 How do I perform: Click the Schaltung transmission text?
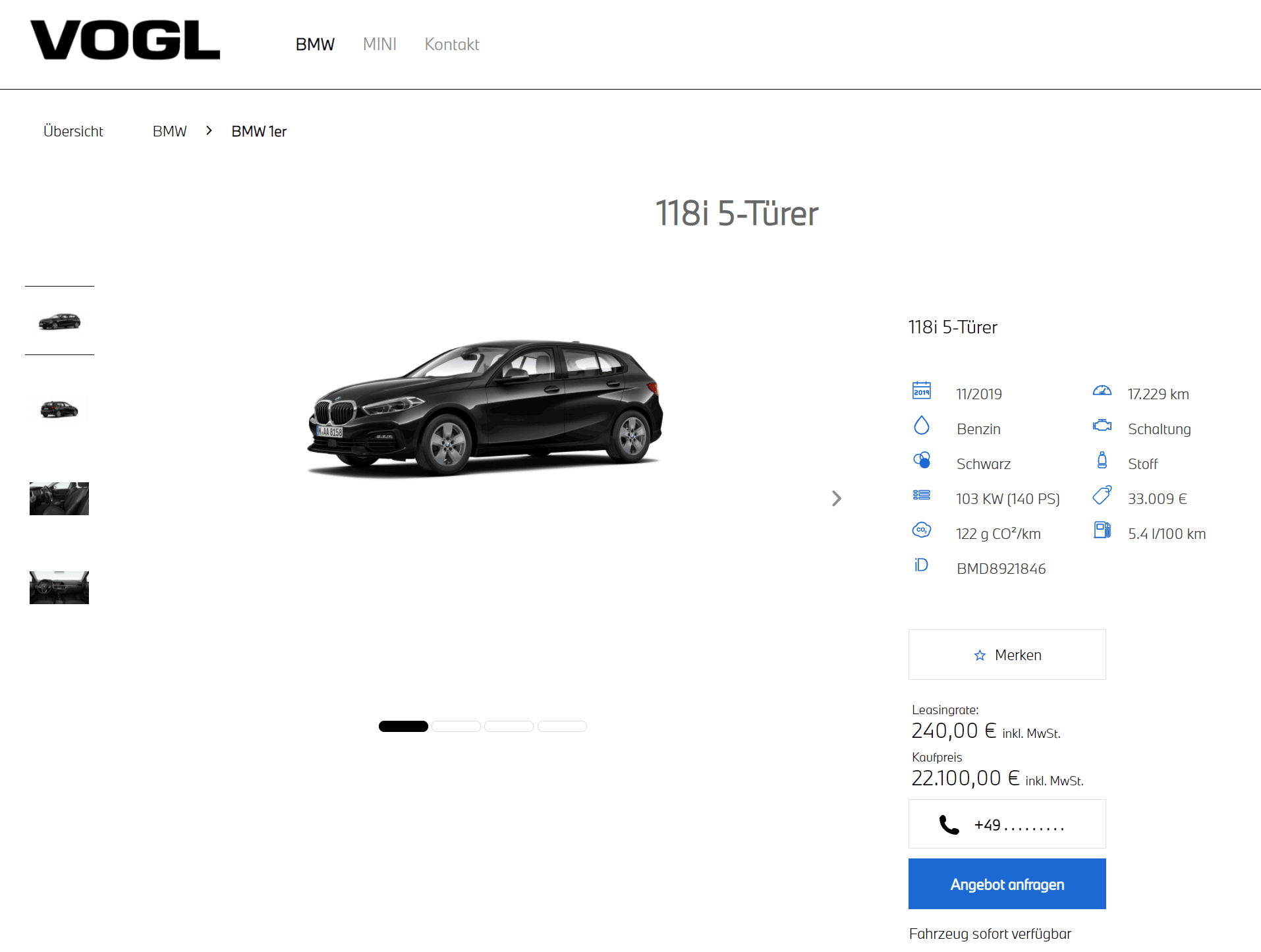click(1160, 429)
